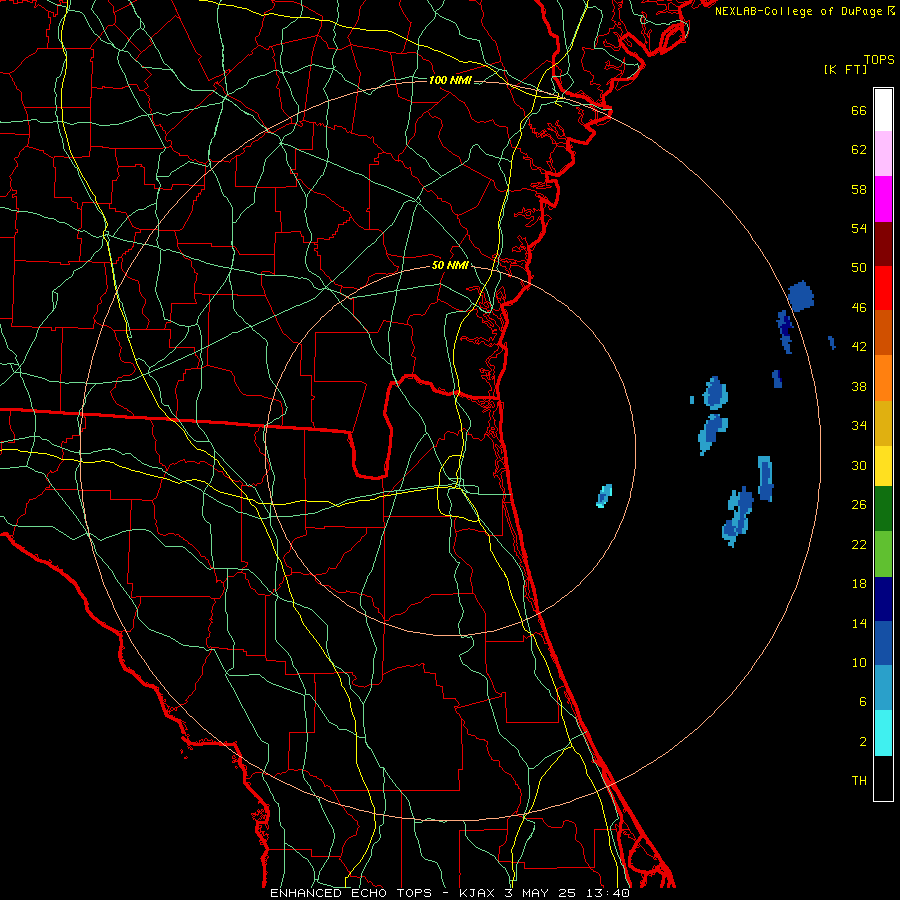Click the magenta 54-58 legend swatch
The height and width of the screenshot is (900, 900).
coord(883,199)
